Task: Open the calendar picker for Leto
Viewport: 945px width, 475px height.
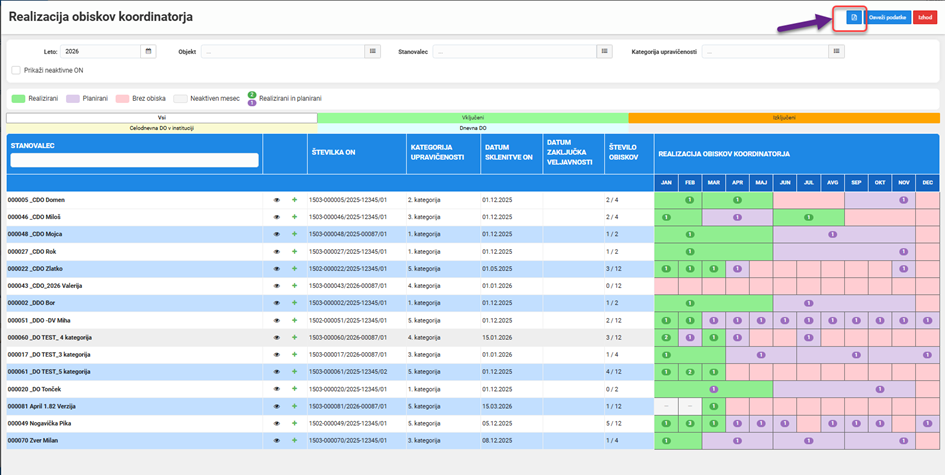Action: coord(148,52)
